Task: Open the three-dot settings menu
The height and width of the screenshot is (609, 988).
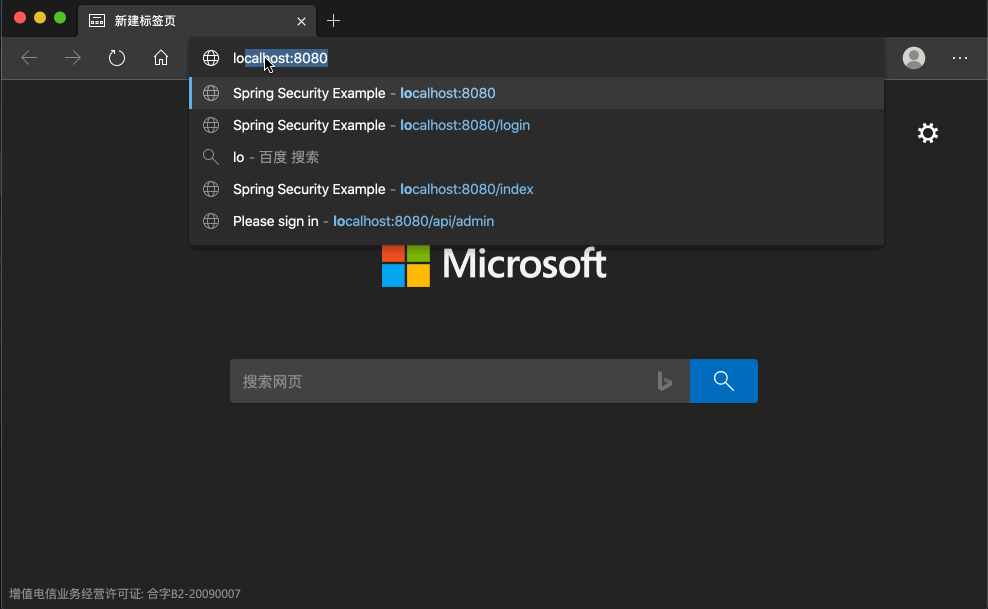Action: pyautogui.click(x=960, y=58)
